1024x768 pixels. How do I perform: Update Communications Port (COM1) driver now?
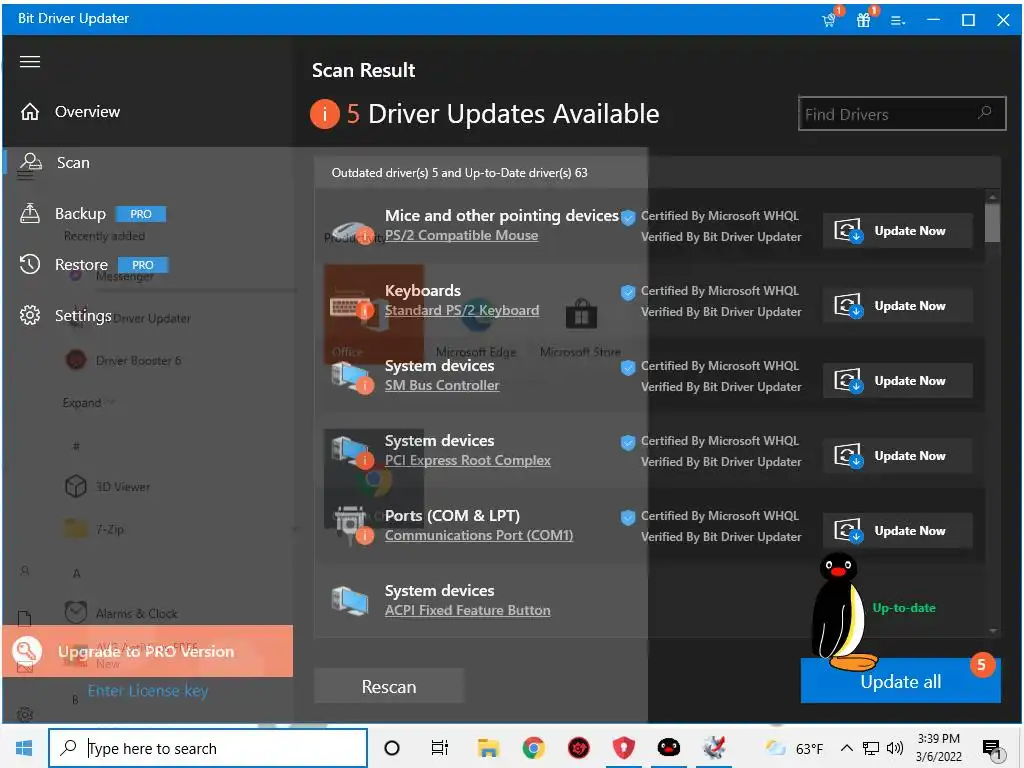pyautogui.click(x=897, y=531)
